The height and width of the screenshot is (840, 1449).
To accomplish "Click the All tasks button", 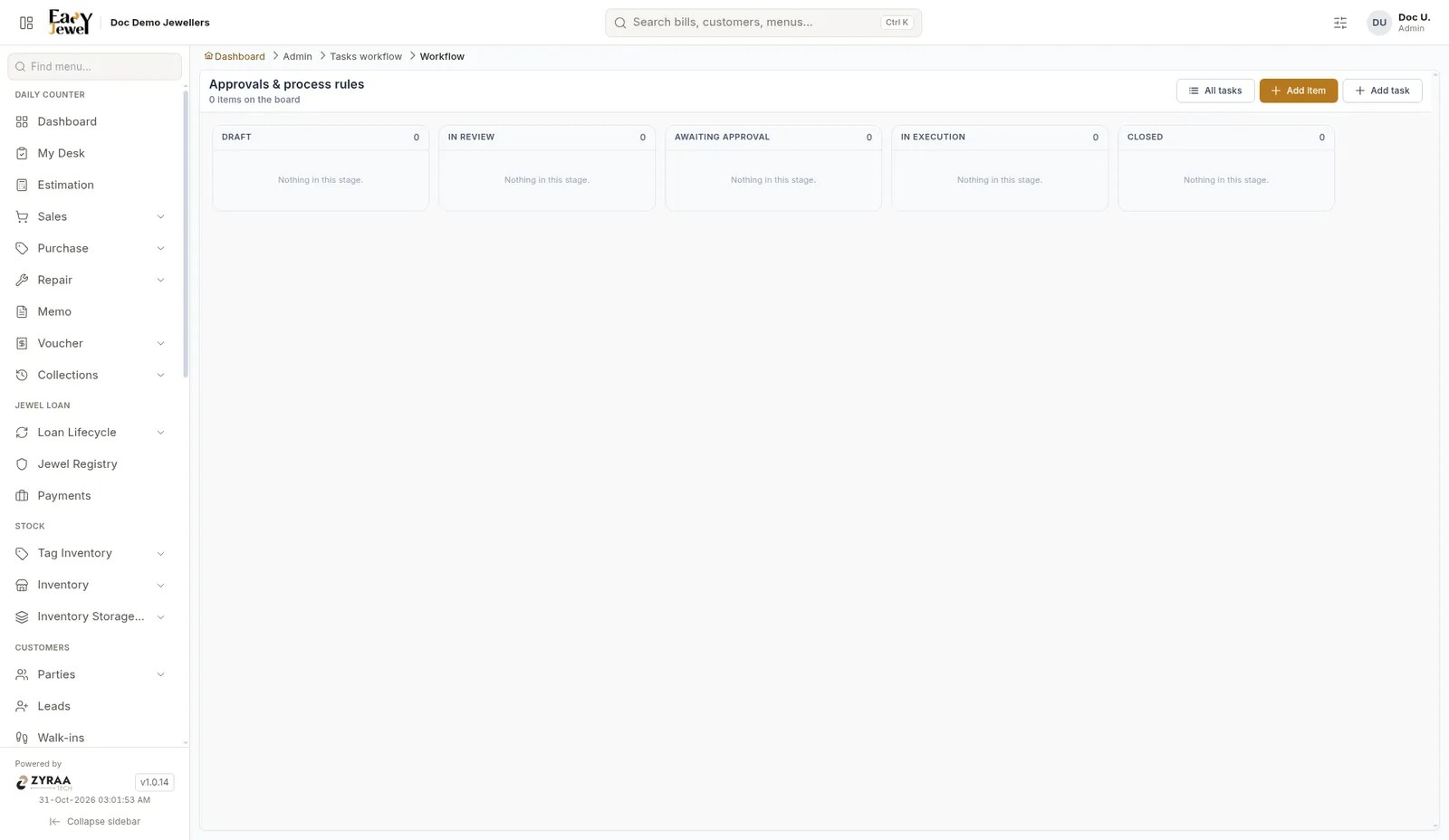I will 1215,91.
